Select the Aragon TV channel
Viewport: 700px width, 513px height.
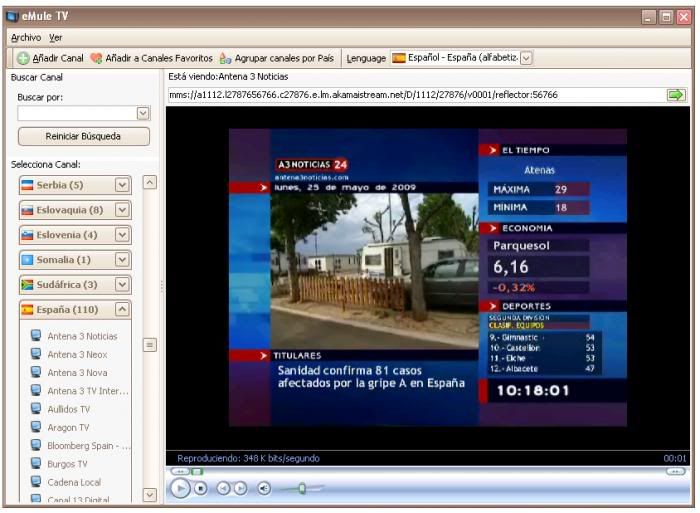68,427
